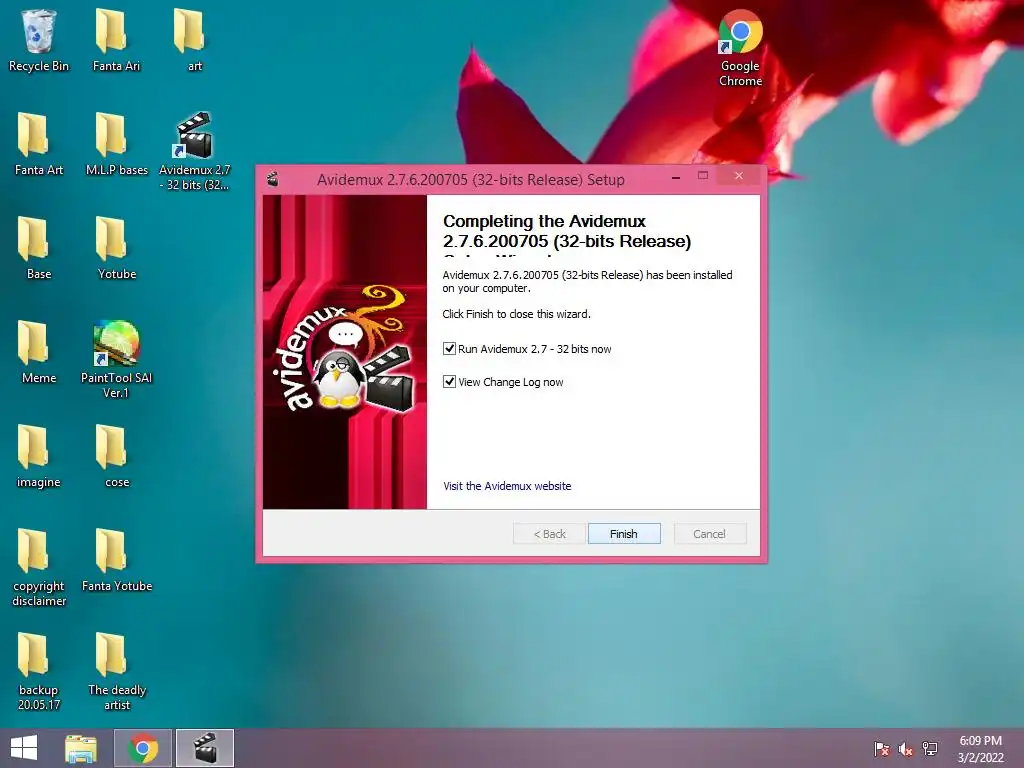Select the Google Chrome desktop shortcut
Viewport: 1024px width, 768px height.
click(740, 48)
